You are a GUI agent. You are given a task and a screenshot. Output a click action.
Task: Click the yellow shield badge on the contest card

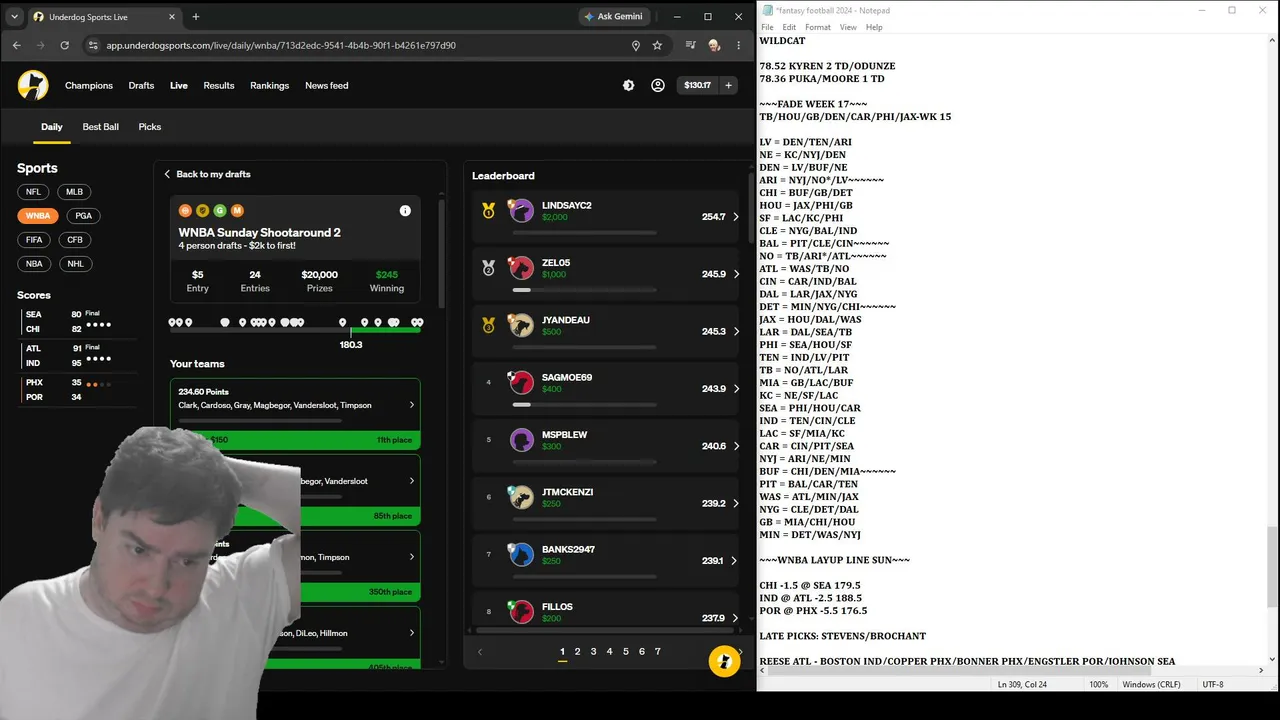tap(202, 211)
